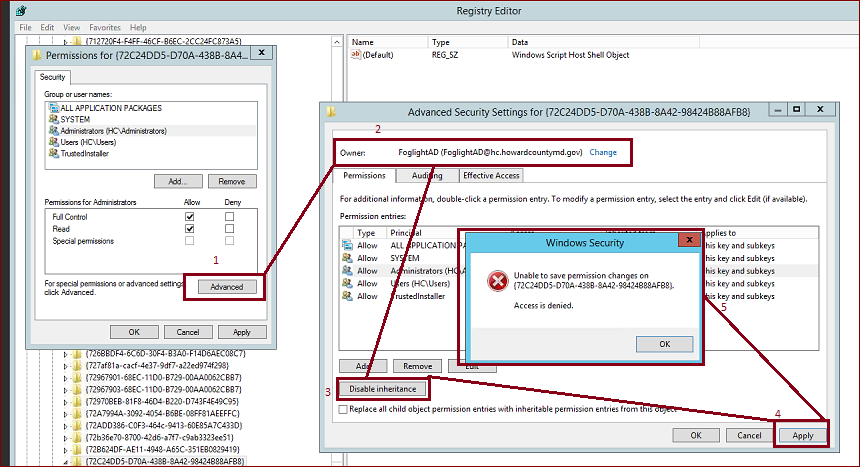Click the folder icon of key {727af81a-cacf-4e37-9df7-a22ed974f298}

77,365
